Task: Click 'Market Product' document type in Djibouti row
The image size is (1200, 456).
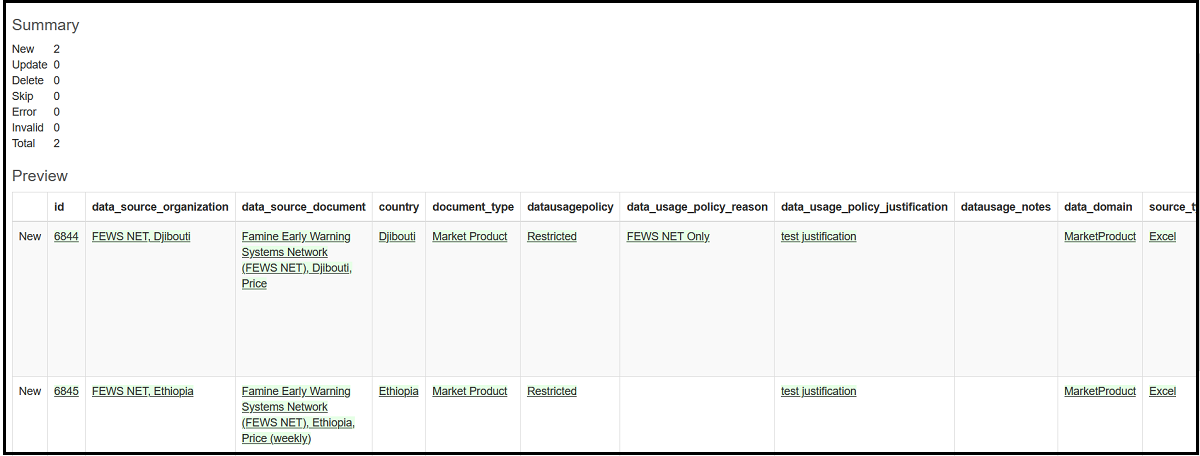Action: click(x=469, y=237)
